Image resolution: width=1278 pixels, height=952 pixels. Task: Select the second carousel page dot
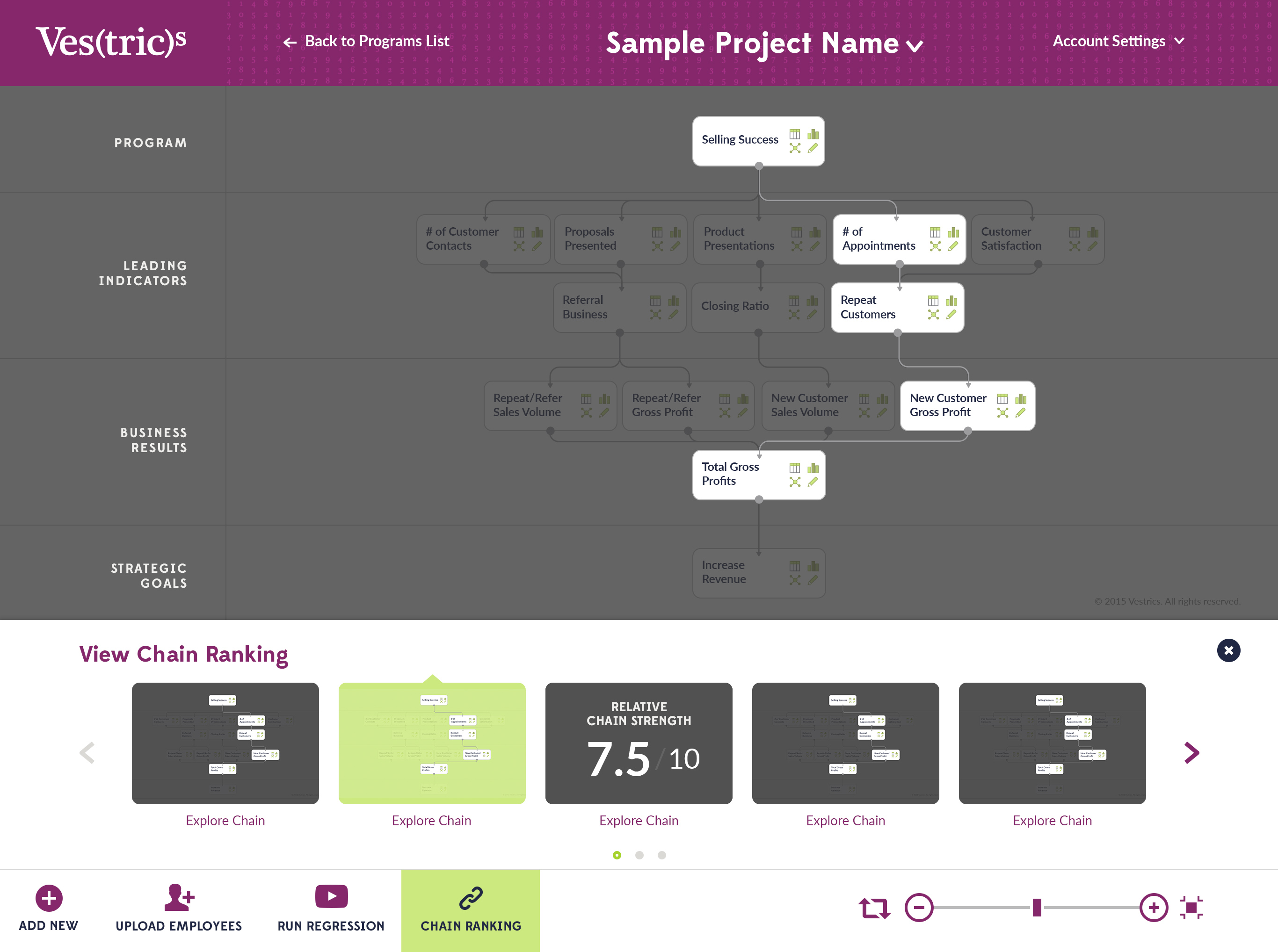coord(639,855)
